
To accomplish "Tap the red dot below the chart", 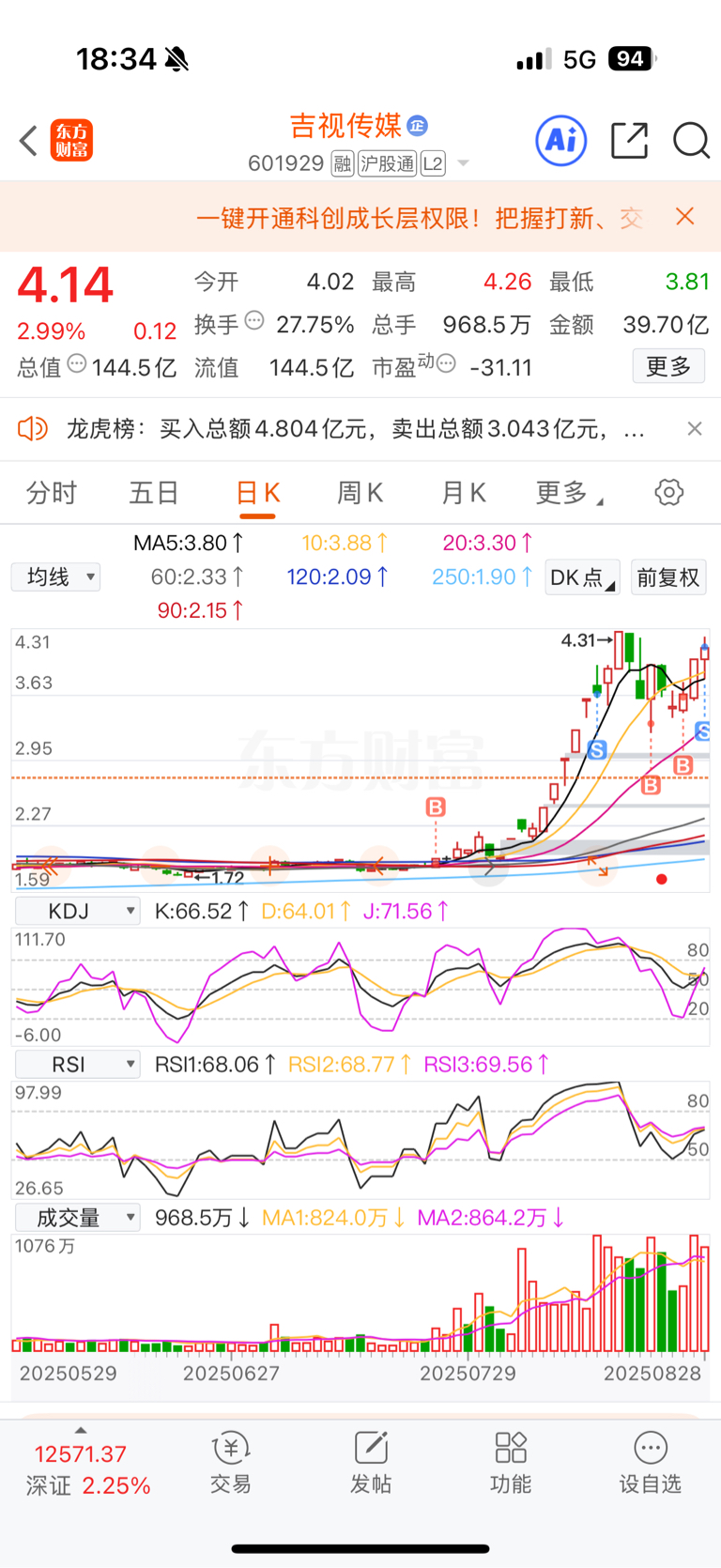I will [x=662, y=879].
